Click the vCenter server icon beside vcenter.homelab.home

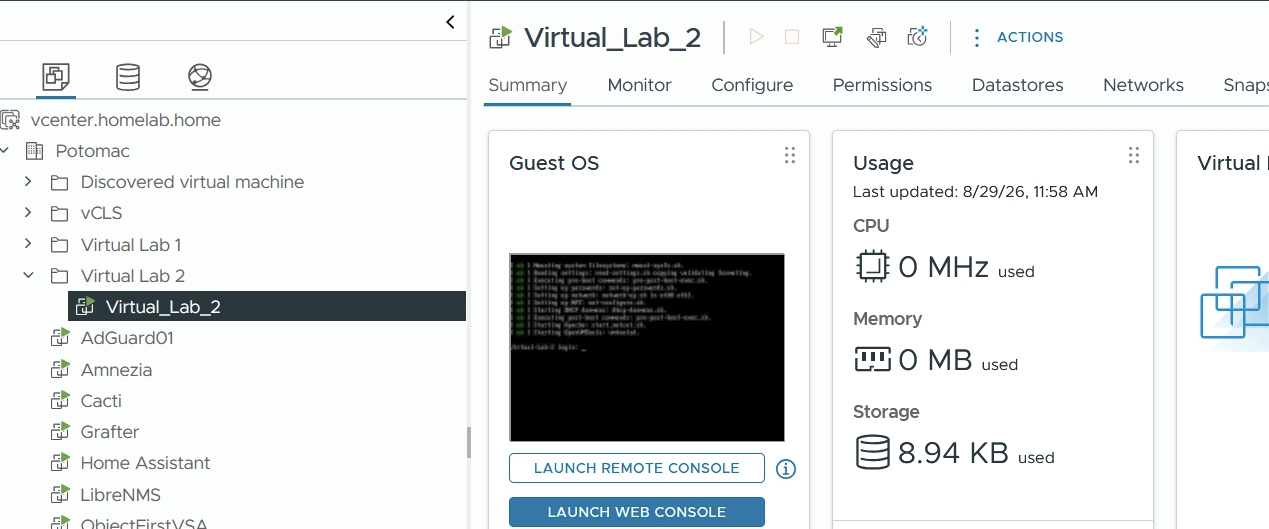pyautogui.click(x=10, y=120)
